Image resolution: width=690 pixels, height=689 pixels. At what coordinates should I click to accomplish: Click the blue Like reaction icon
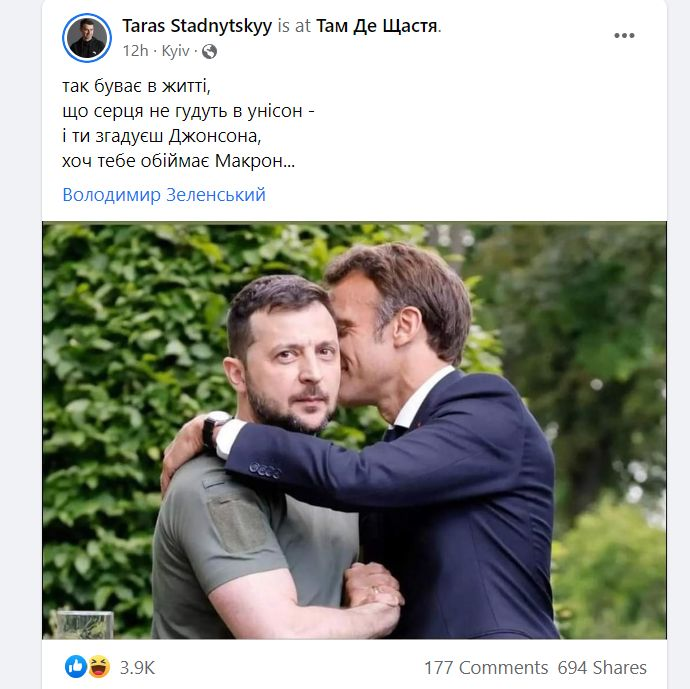tap(76, 667)
